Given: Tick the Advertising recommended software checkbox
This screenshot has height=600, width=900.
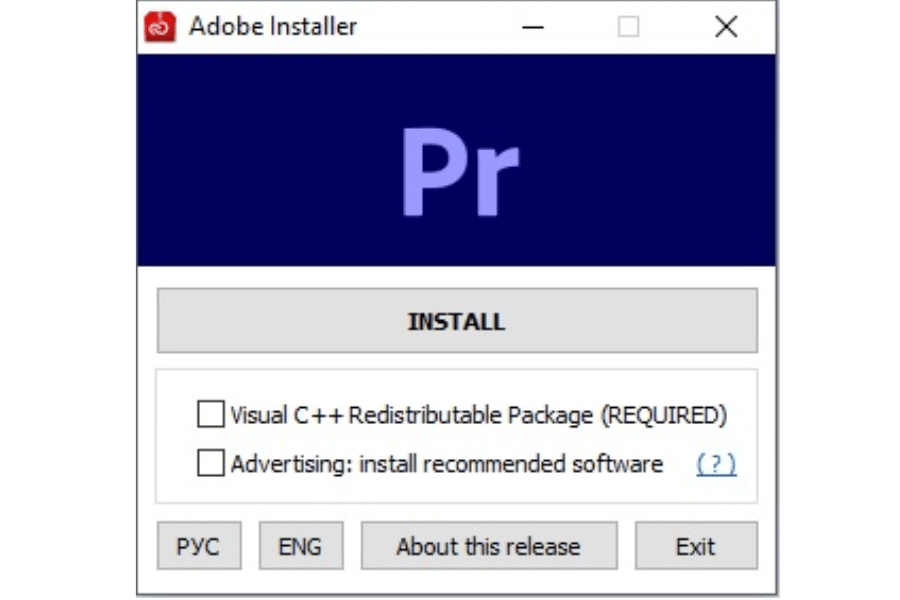Looking at the screenshot, I should pyautogui.click(x=211, y=463).
